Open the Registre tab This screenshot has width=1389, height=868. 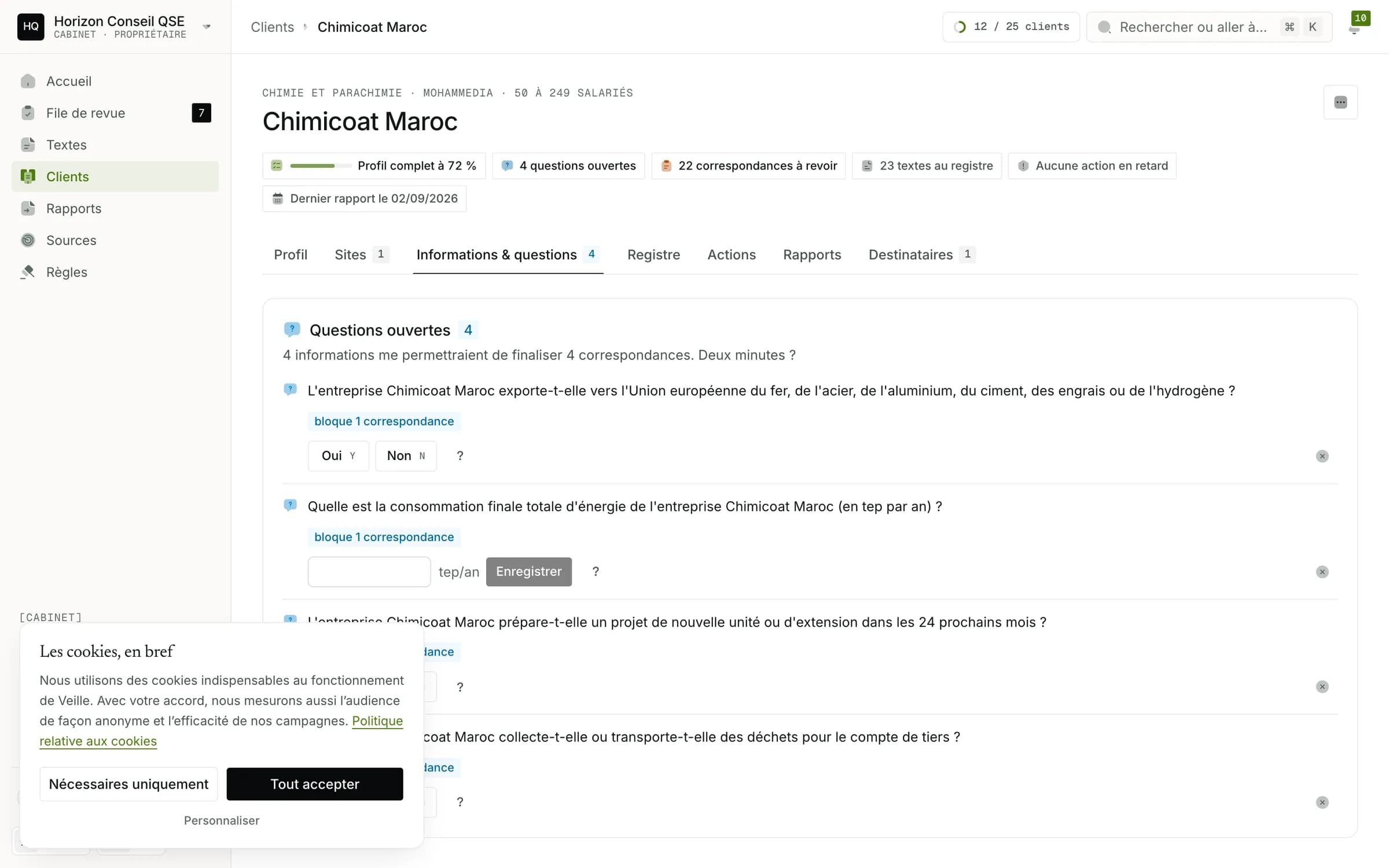pyautogui.click(x=653, y=255)
